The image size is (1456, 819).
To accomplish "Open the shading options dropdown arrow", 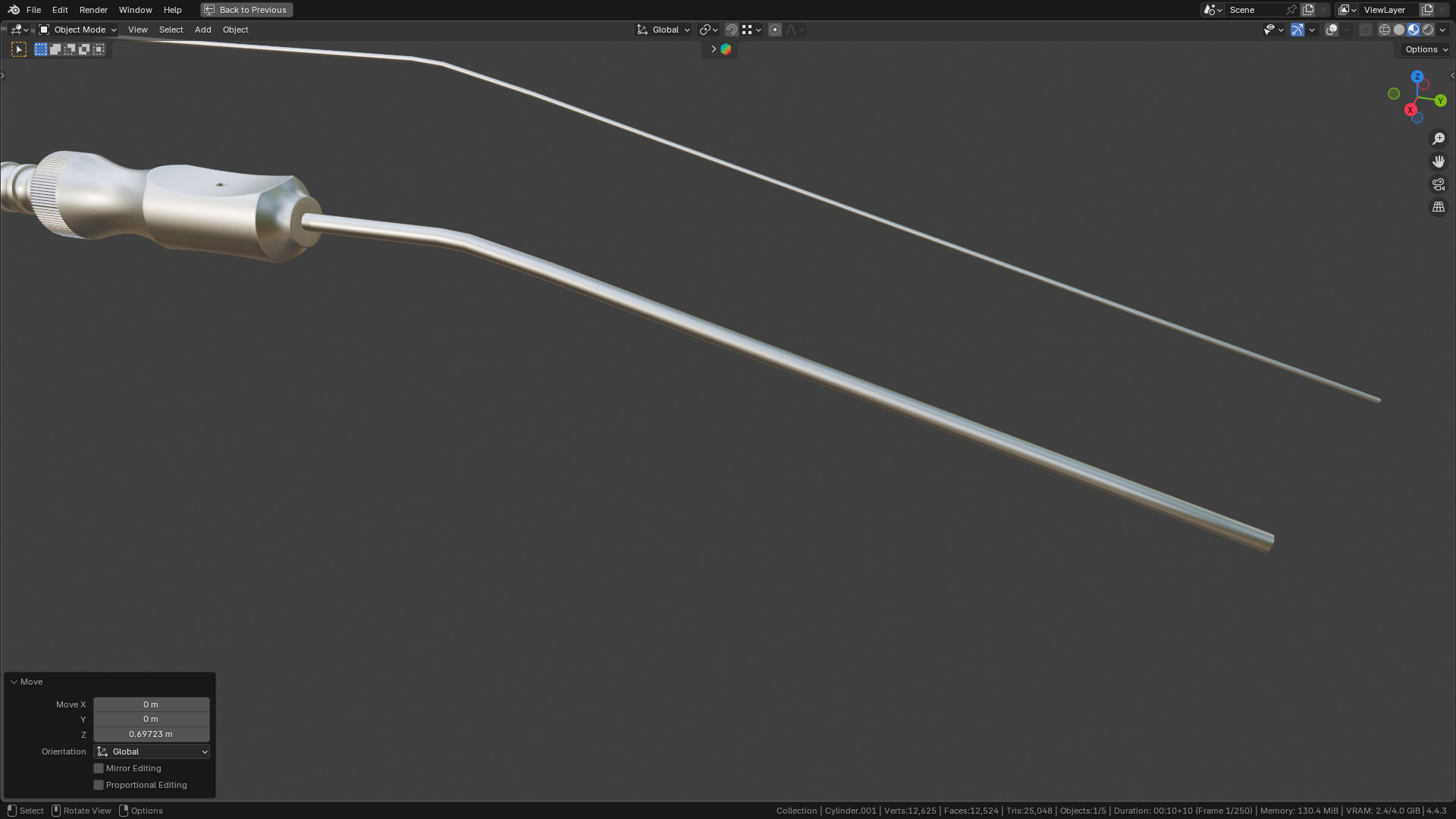I will pyautogui.click(x=1442, y=30).
